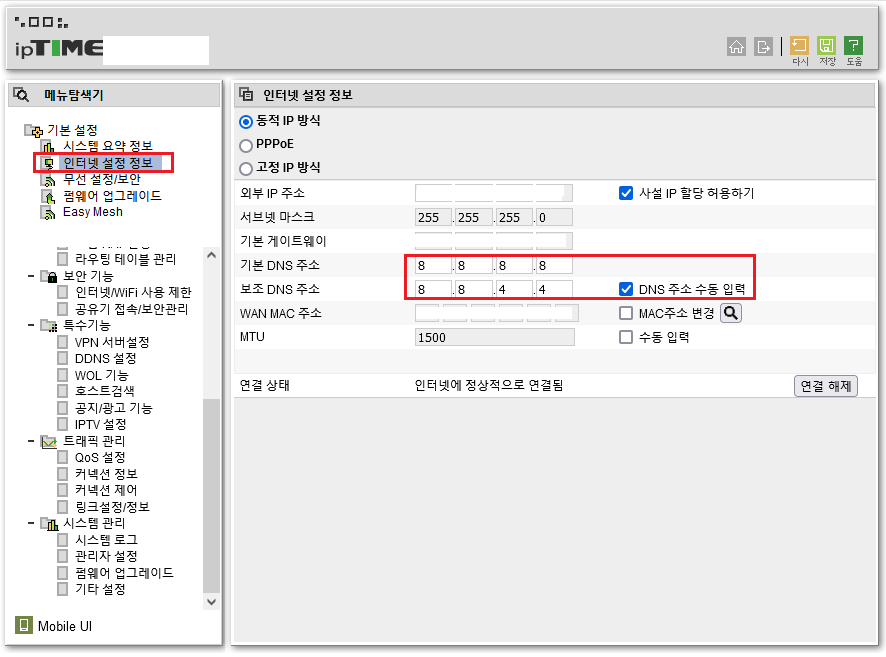Open 인터넷 설정 정보 menu item
This screenshot has height=657, width=886.
tap(108, 163)
